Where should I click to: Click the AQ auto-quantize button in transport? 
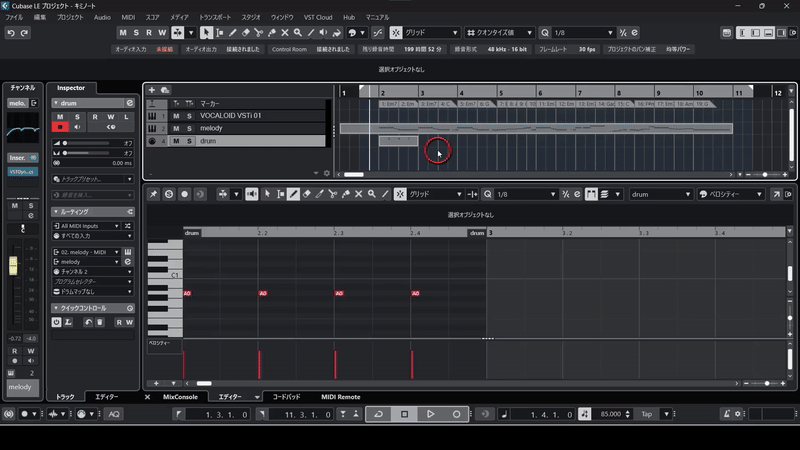point(114,414)
